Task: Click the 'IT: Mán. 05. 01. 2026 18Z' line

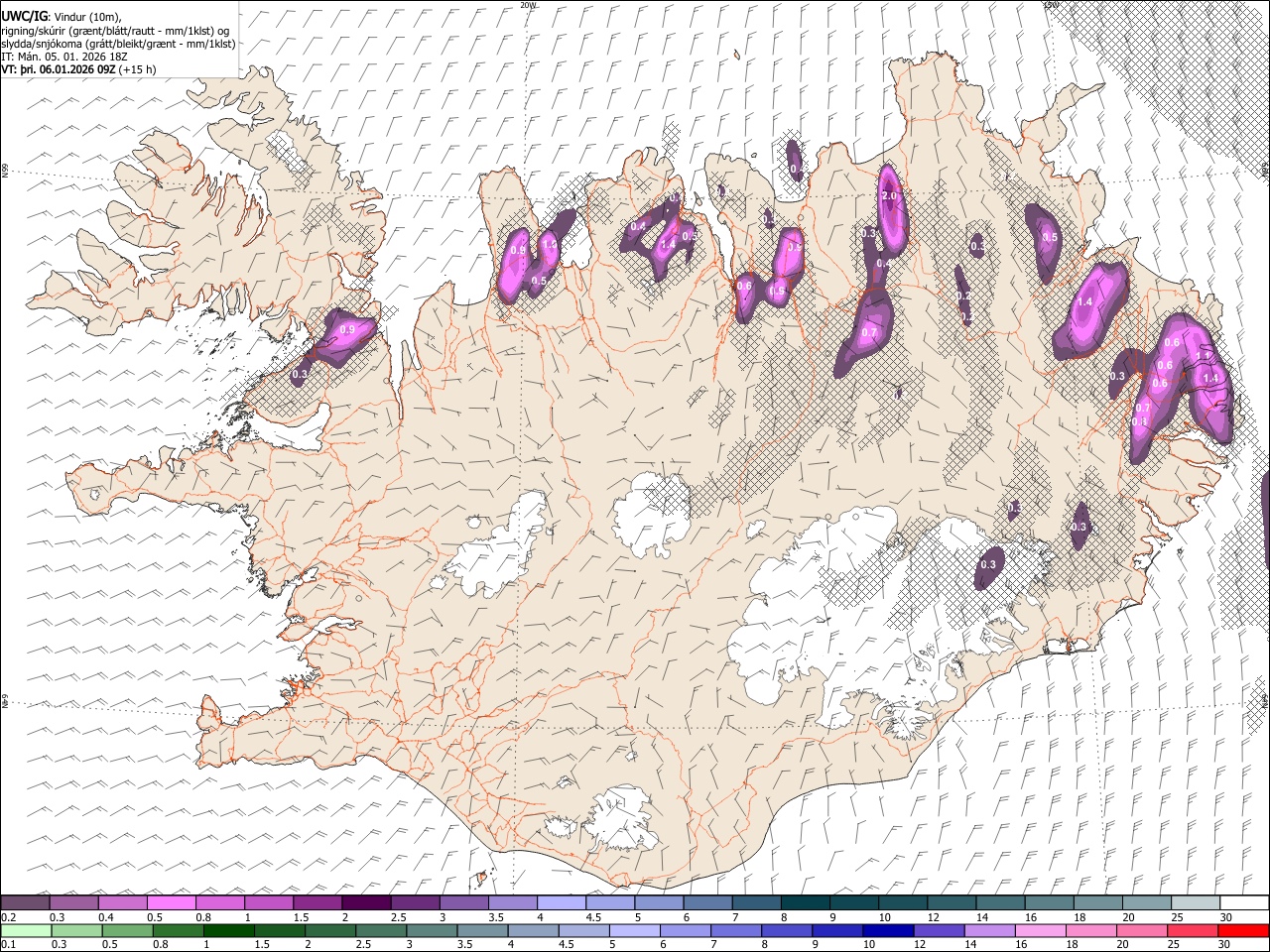Action: [64, 57]
